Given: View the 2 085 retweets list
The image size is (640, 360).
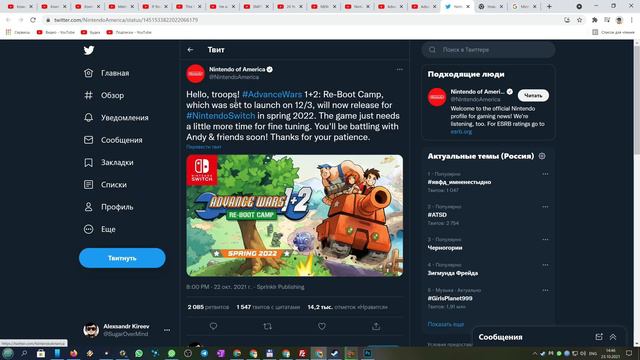Looking at the screenshot, I should 208,307.
